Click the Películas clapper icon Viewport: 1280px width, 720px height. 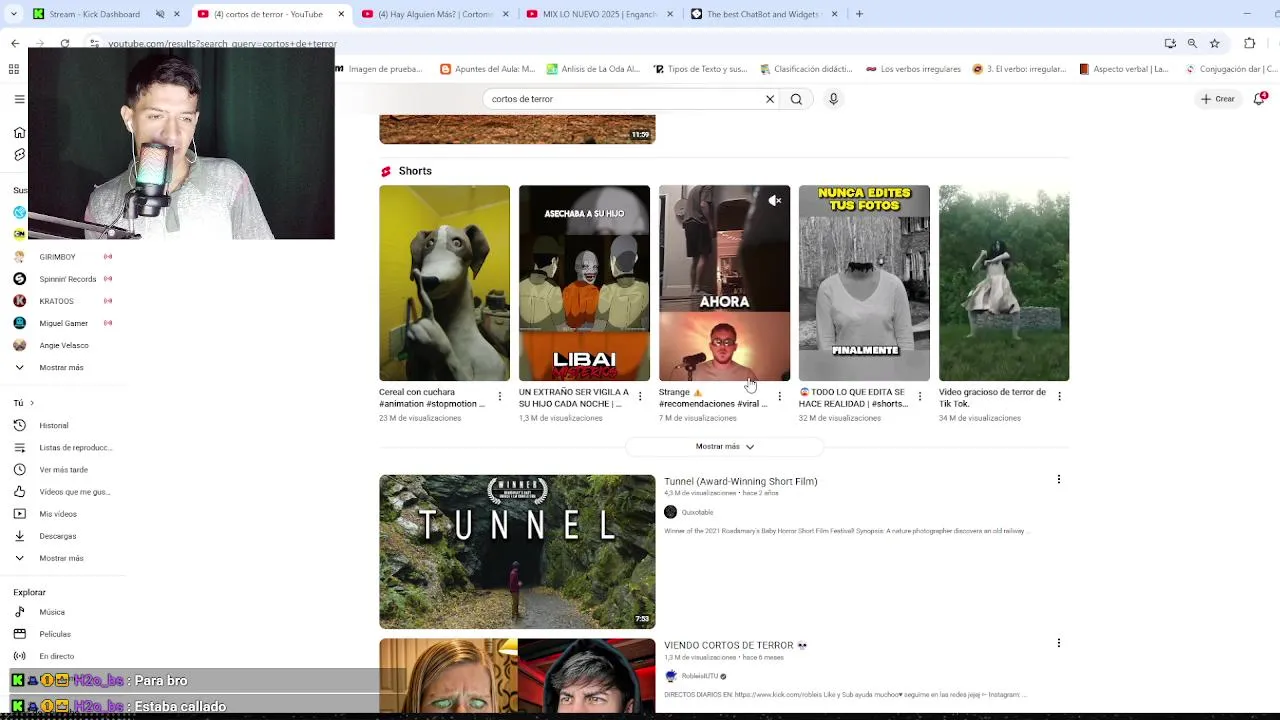click(x=19, y=633)
